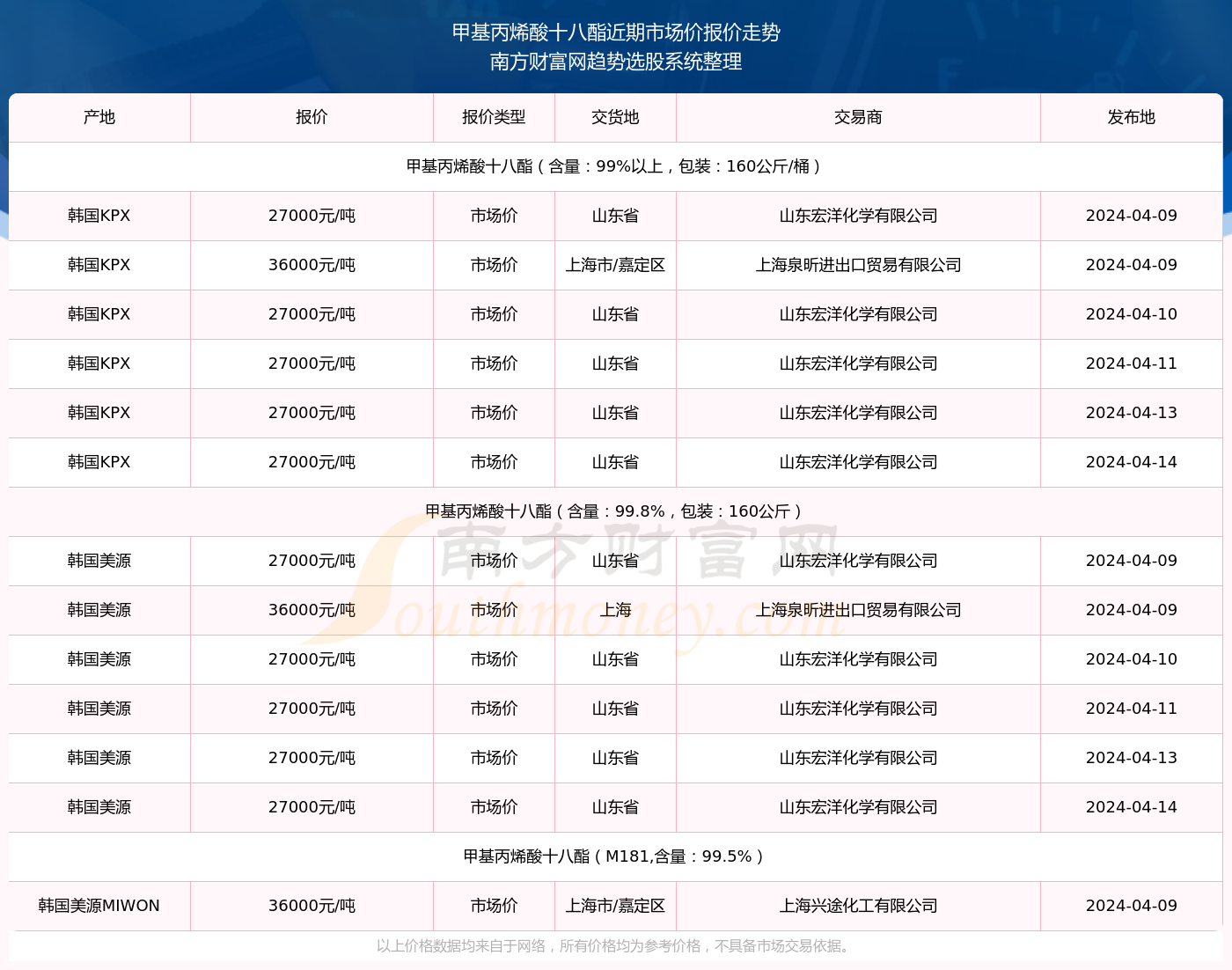Click 市场价 in the 韩国美源MIWON row

click(494, 906)
